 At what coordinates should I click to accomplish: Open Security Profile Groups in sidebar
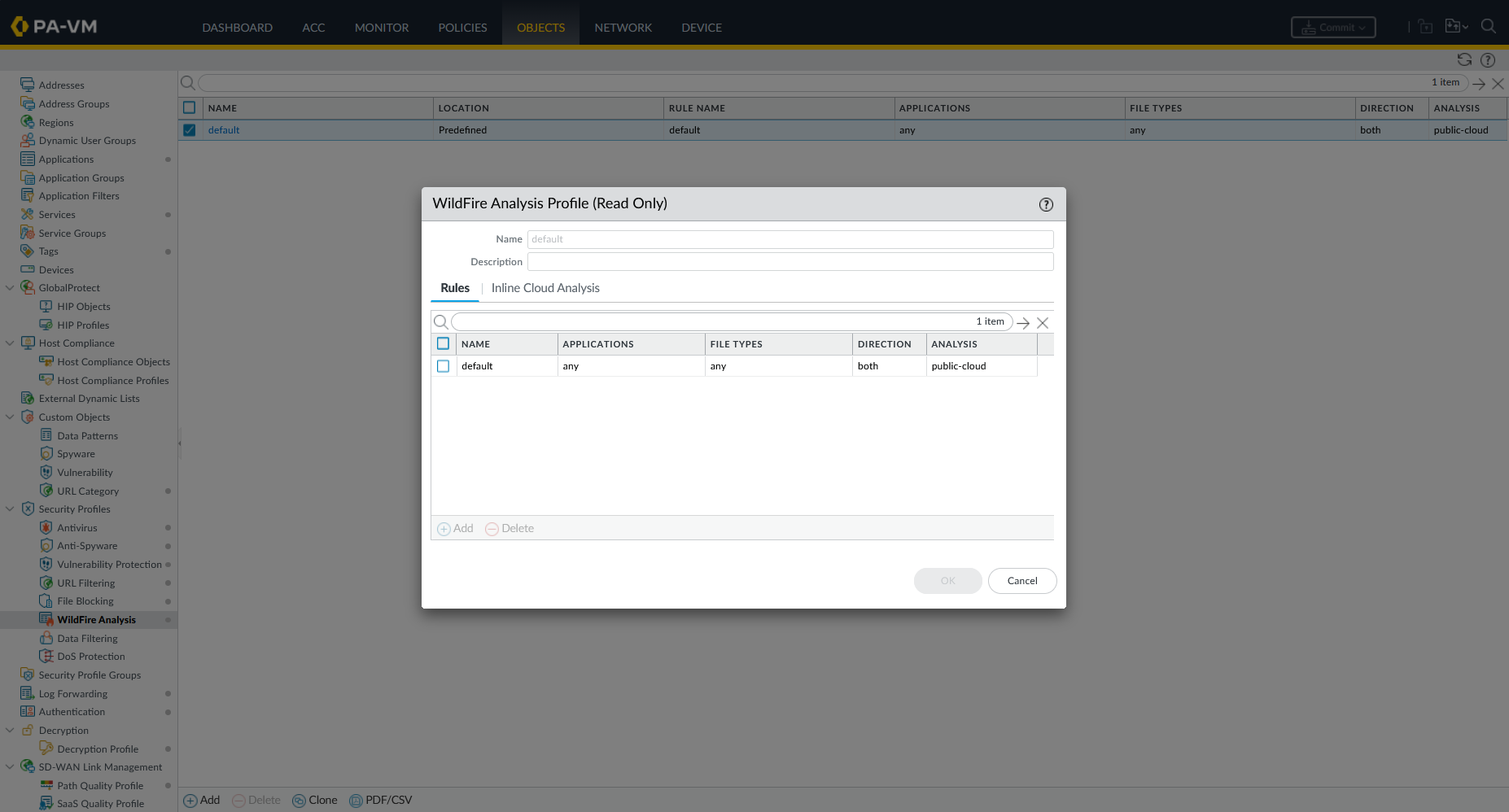click(90, 675)
